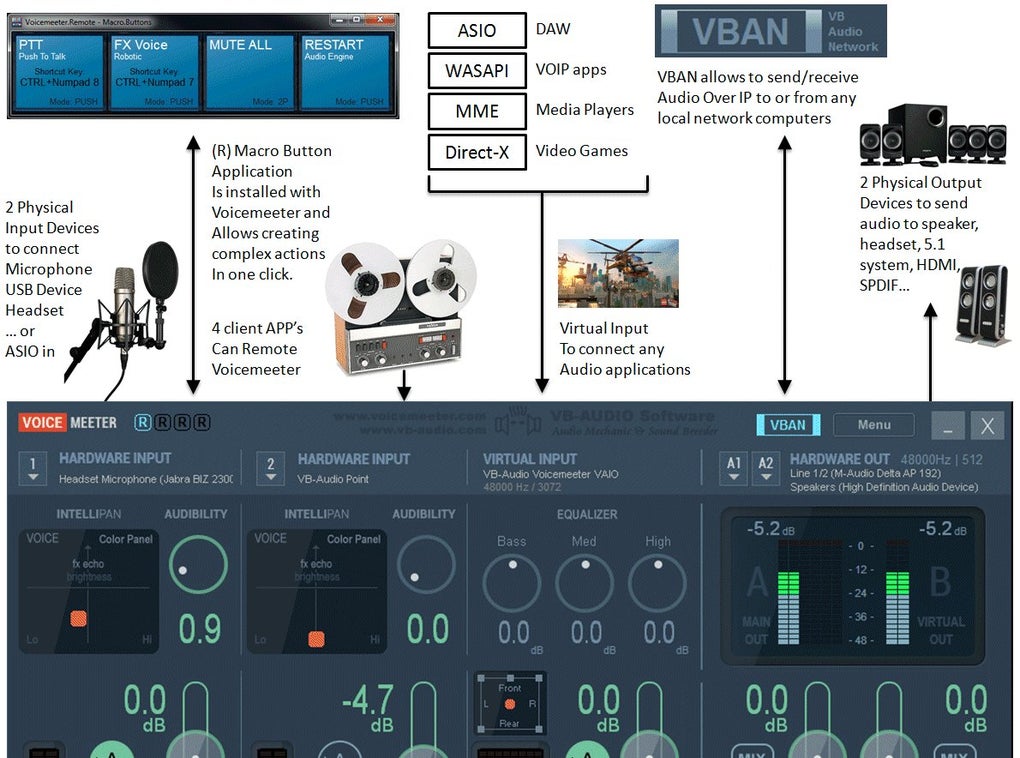Click the helicopter video game thumbnail

click(x=618, y=273)
